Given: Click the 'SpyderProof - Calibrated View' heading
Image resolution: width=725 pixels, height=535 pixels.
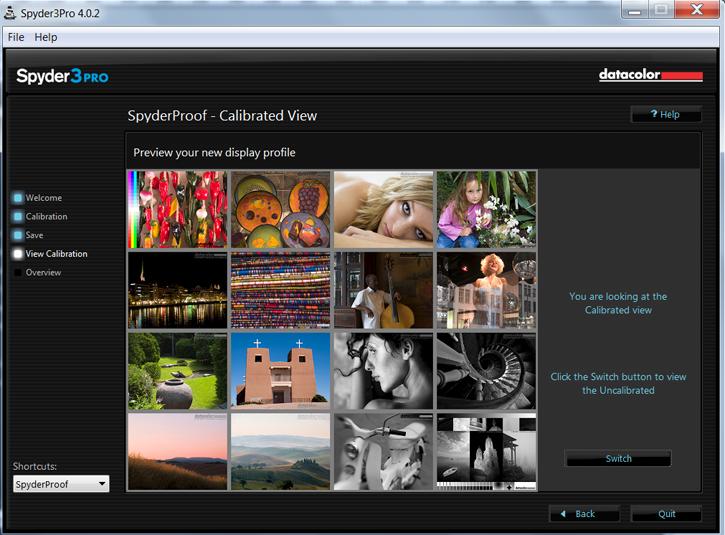Looking at the screenshot, I should pyautogui.click(x=222, y=115).
